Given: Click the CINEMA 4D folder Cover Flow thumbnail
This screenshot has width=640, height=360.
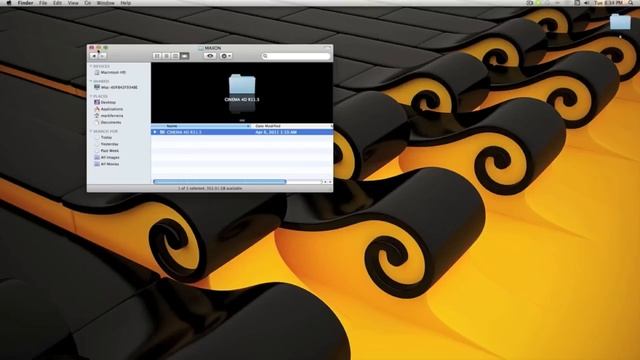Looking at the screenshot, I should 242,84.
